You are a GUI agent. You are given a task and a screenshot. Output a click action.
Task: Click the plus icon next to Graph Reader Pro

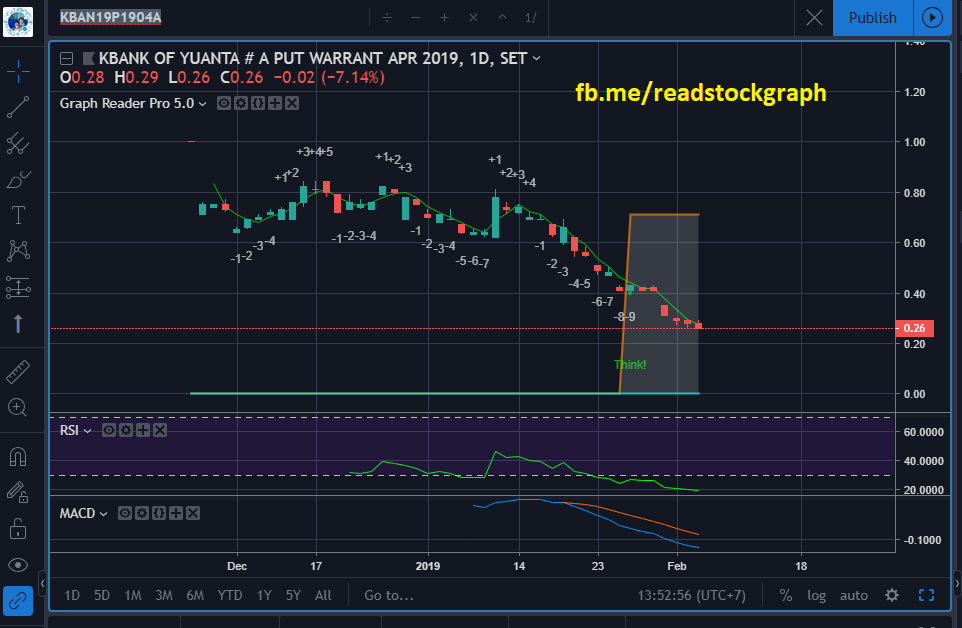(x=275, y=103)
